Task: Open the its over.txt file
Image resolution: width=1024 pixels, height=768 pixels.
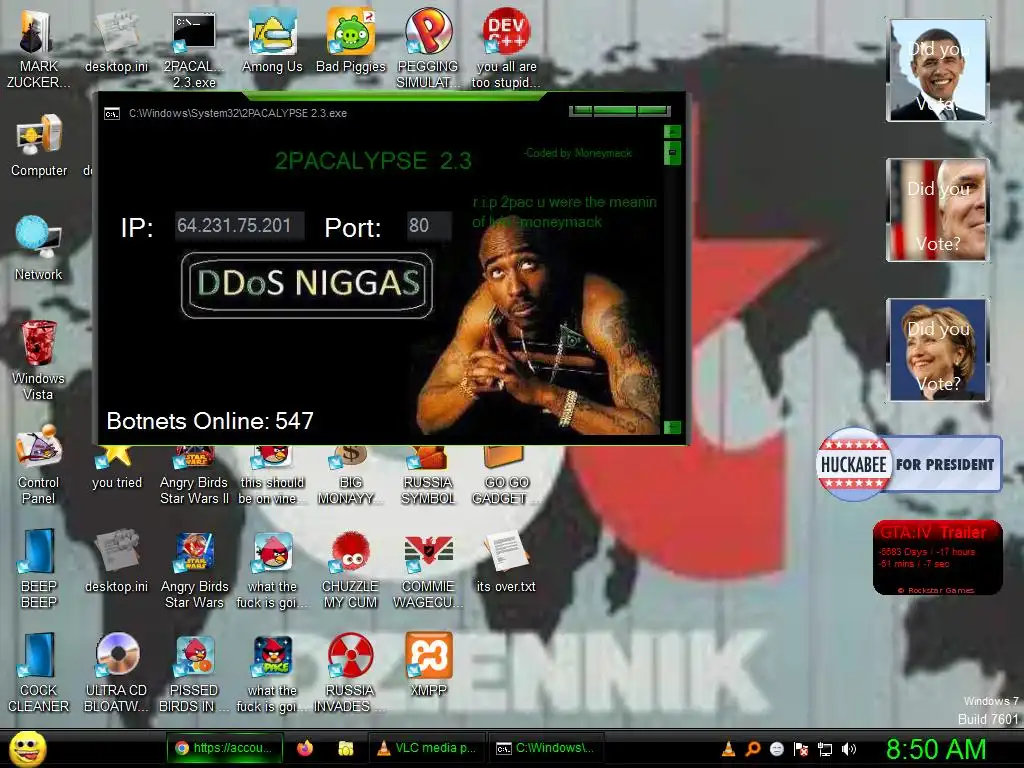Action: click(x=505, y=562)
